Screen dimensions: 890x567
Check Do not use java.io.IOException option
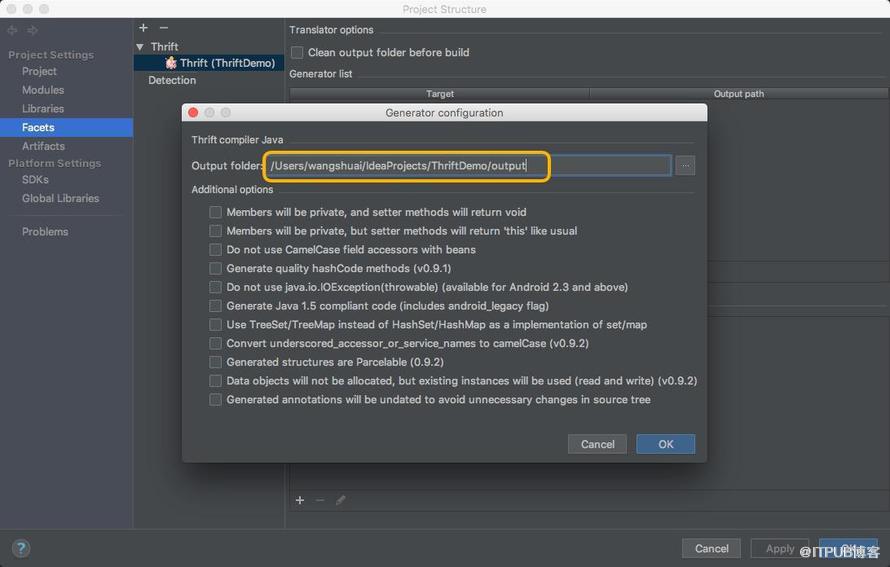(x=215, y=287)
